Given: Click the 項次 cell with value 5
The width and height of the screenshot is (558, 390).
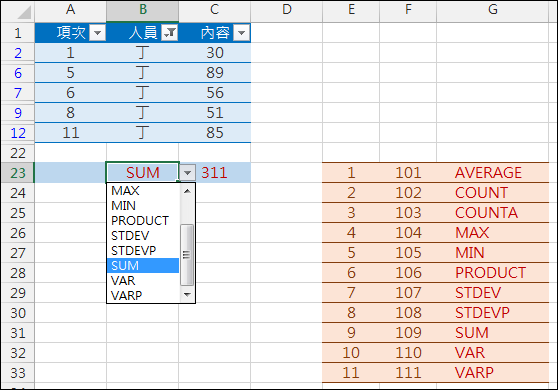Looking at the screenshot, I should coord(70,73).
